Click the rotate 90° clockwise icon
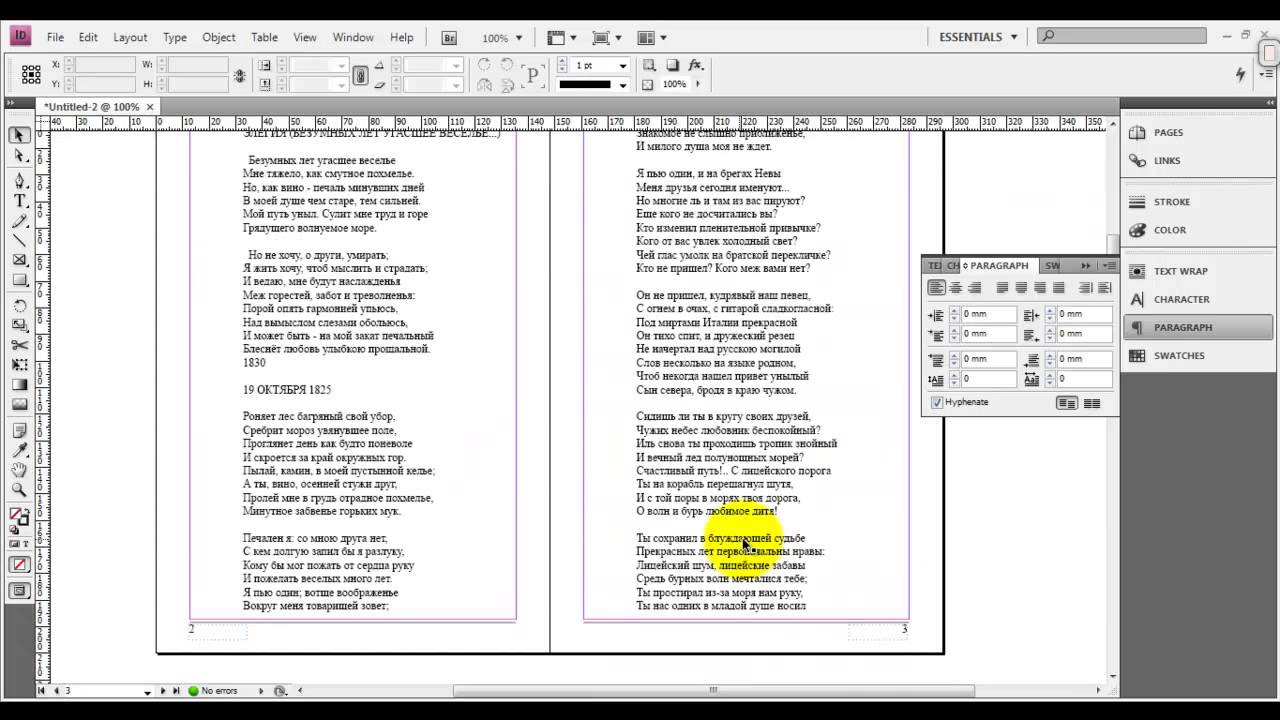 (x=484, y=65)
